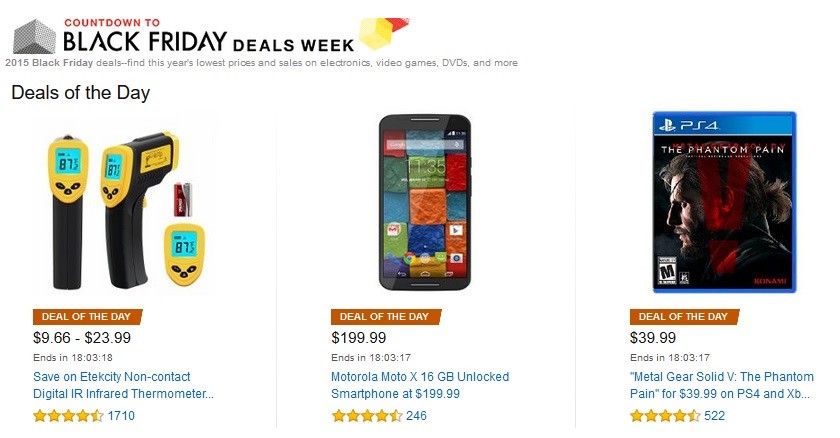
Task: Click the $9.66 - $23.99 price range
Action: [82, 338]
